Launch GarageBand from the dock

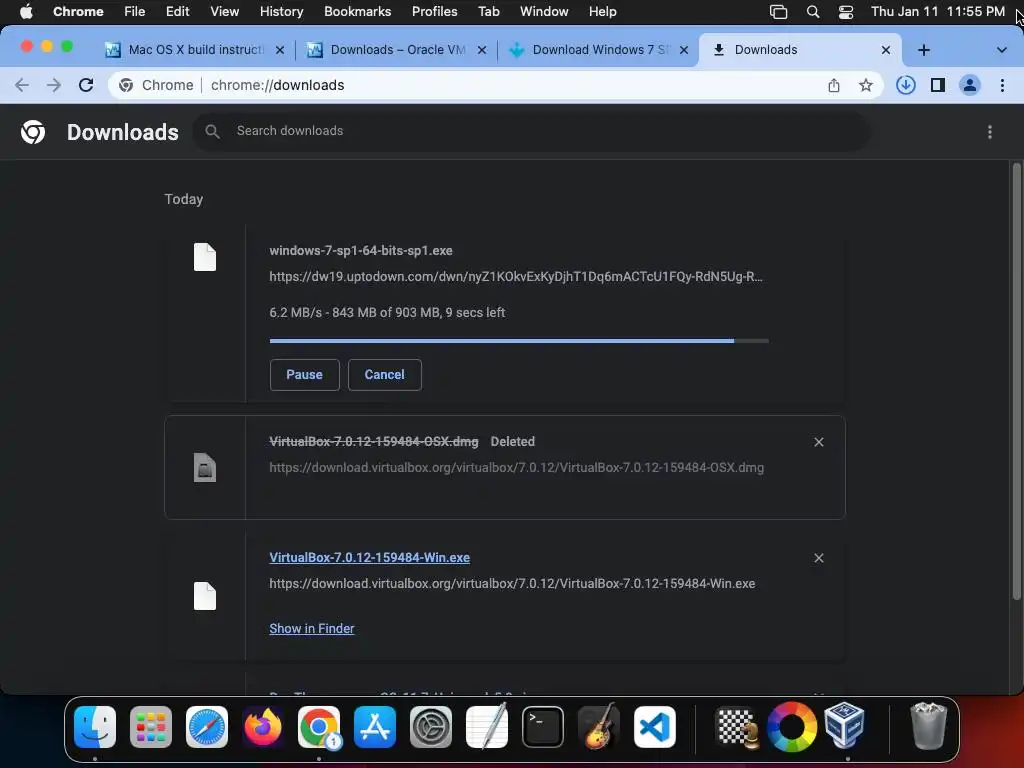[x=599, y=727]
